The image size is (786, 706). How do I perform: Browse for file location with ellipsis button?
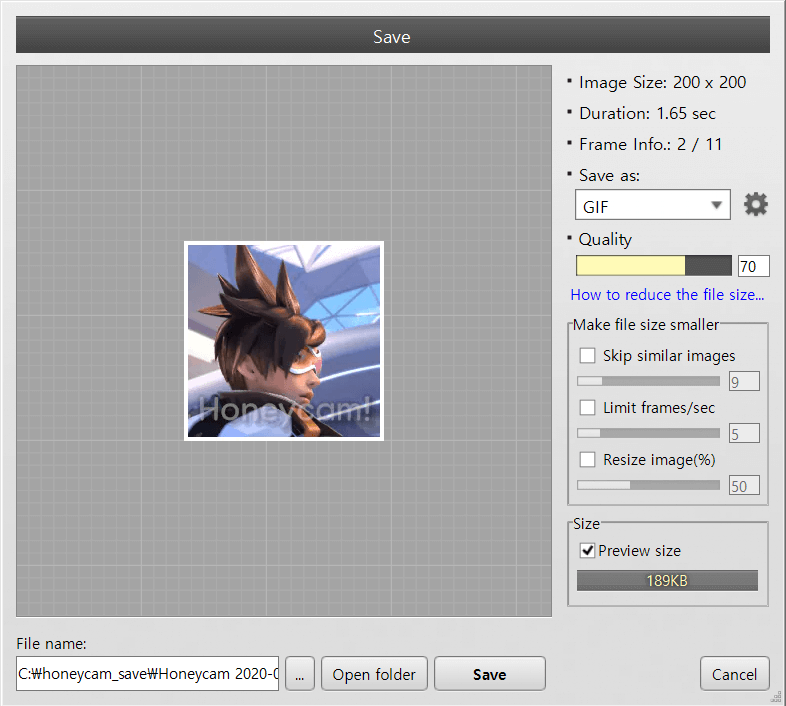(x=300, y=674)
